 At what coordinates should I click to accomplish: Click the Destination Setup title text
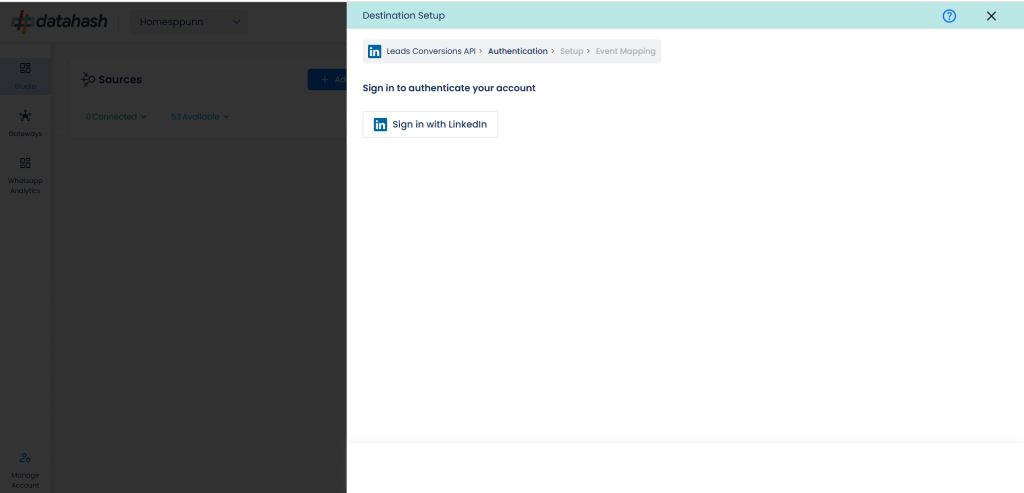pos(404,16)
